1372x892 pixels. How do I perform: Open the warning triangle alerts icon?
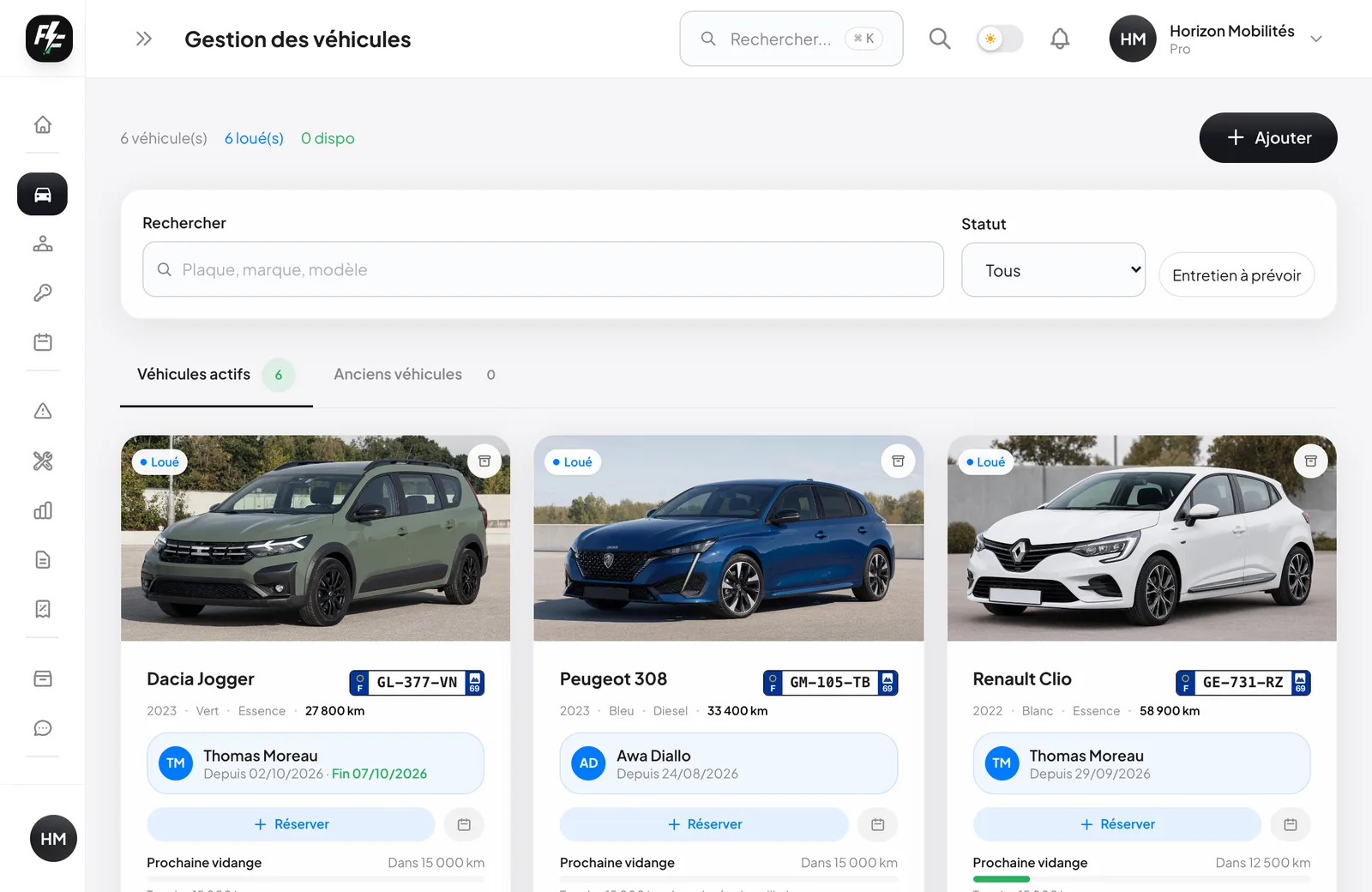click(x=43, y=412)
